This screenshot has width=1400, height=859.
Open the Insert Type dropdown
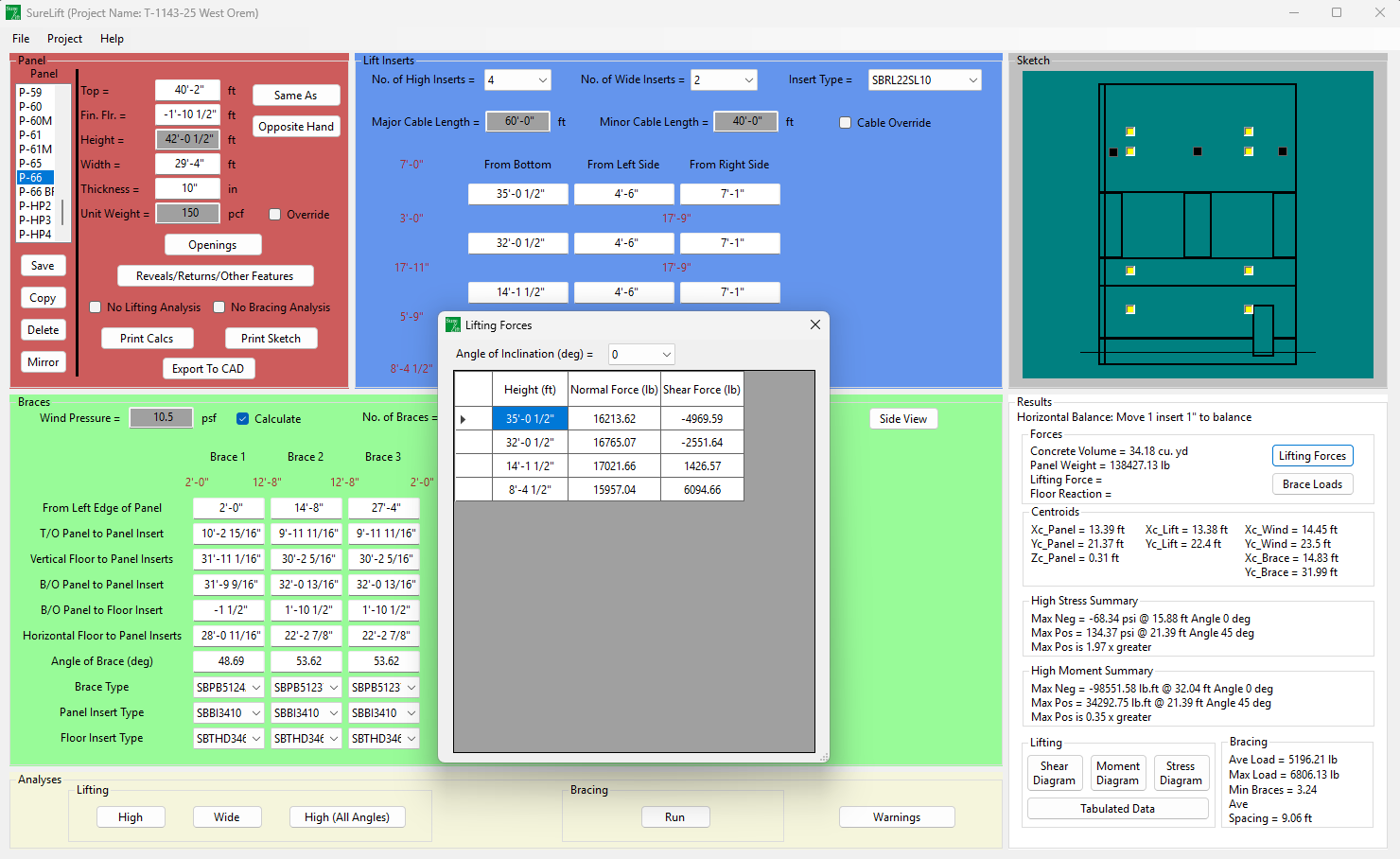click(972, 80)
